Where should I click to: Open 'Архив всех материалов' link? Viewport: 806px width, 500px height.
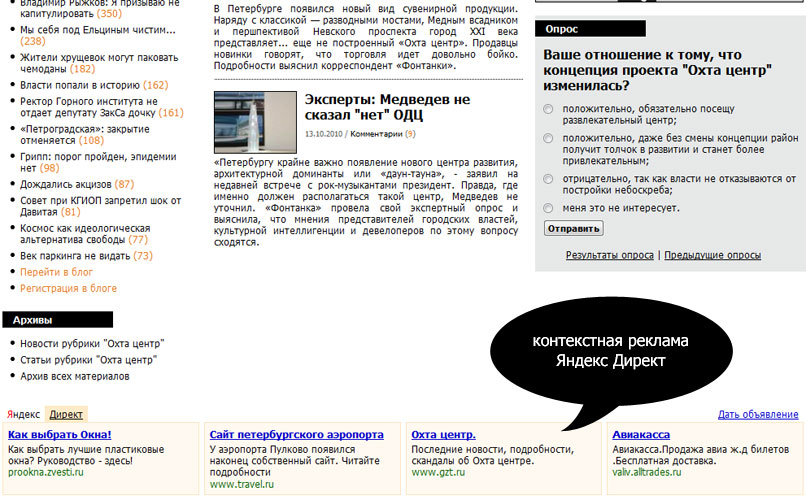point(75,376)
